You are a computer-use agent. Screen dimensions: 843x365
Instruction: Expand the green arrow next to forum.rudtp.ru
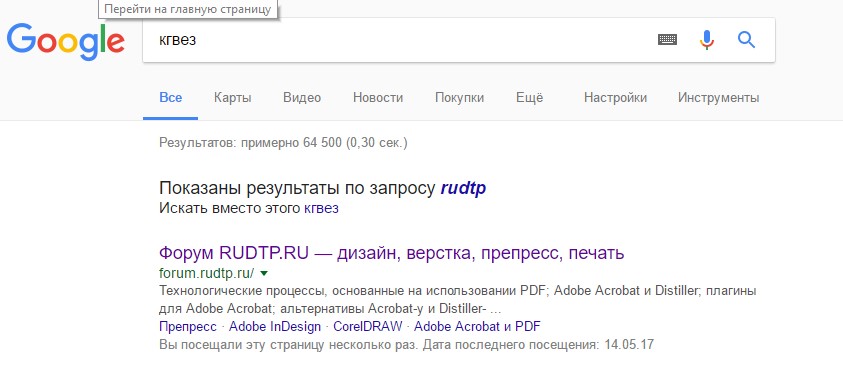click(x=264, y=273)
